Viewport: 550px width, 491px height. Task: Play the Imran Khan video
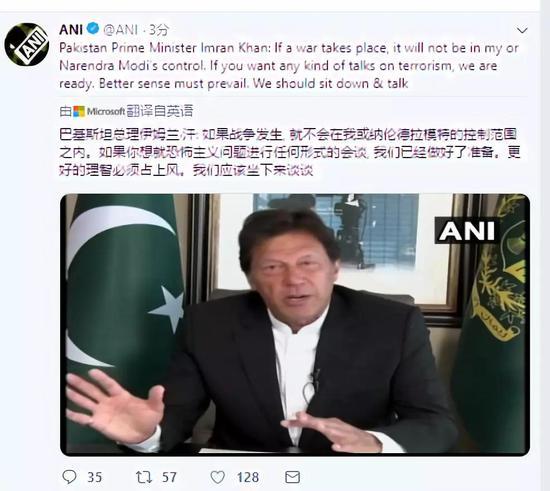click(x=295, y=324)
